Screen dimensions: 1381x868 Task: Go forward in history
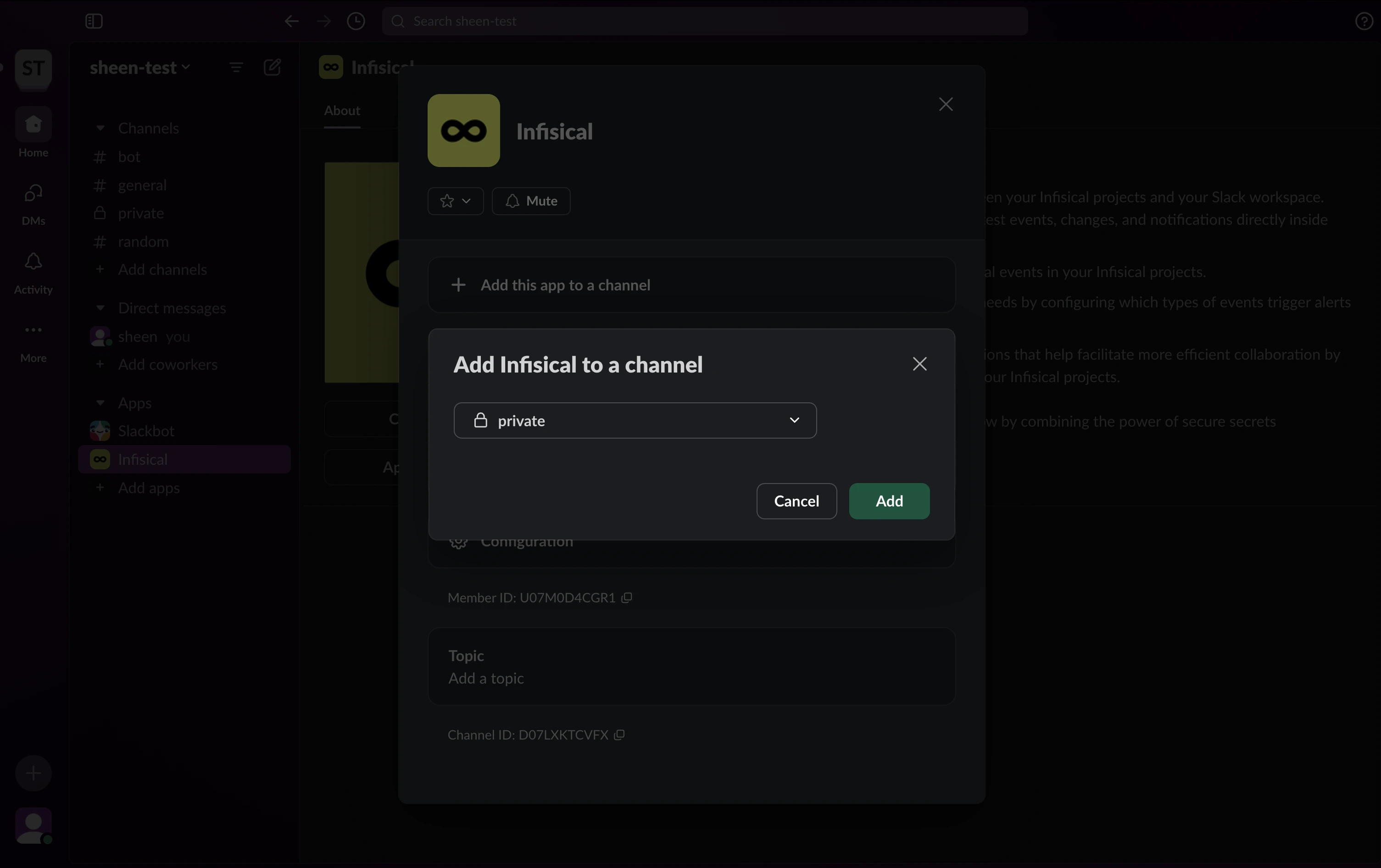click(x=323, y=21)
